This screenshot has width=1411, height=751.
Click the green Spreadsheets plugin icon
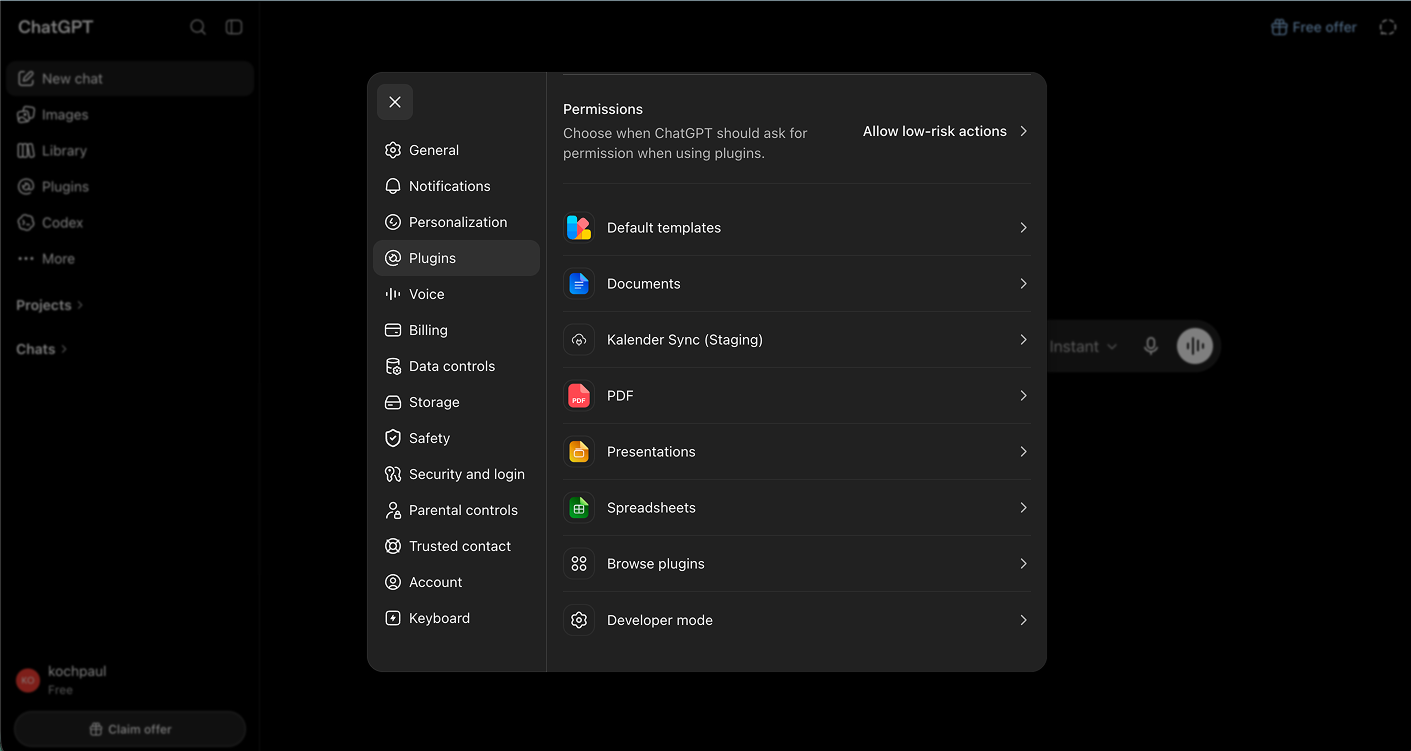click(579, 508)
